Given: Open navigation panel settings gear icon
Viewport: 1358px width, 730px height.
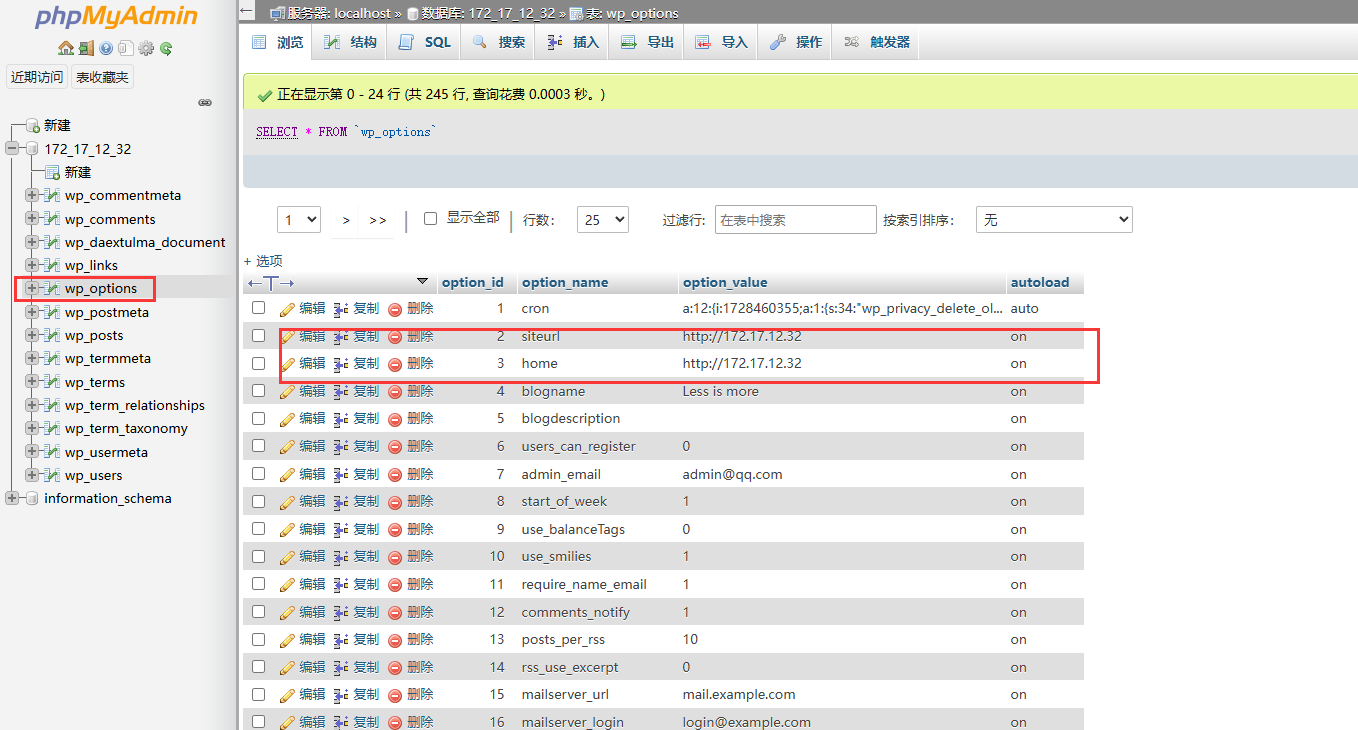Looking at the screenshot, I should click(x=146, y=48).
